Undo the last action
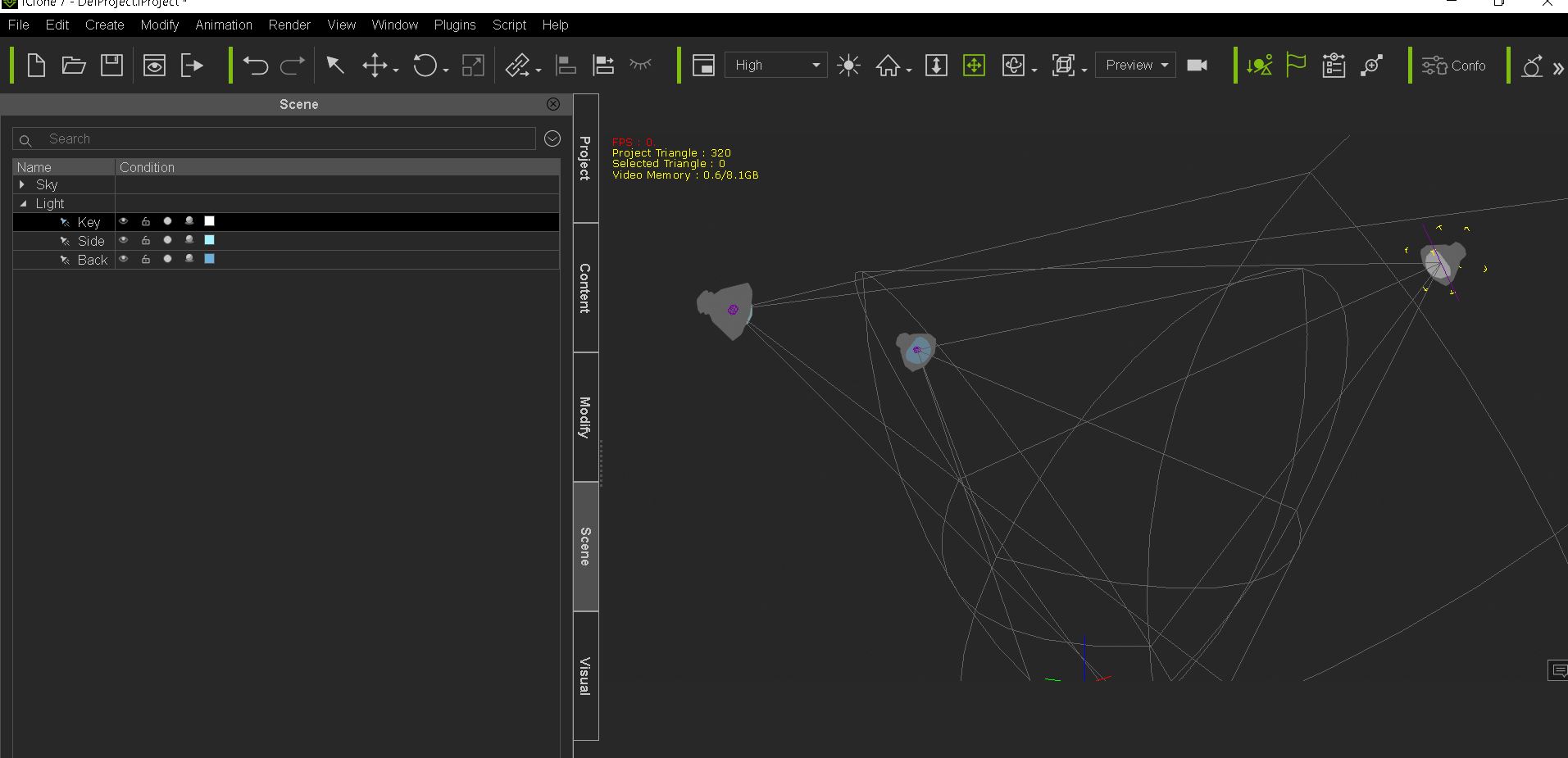Viewport: 1568px width, 758px height. pyautogui.click(x=256, y=66)
